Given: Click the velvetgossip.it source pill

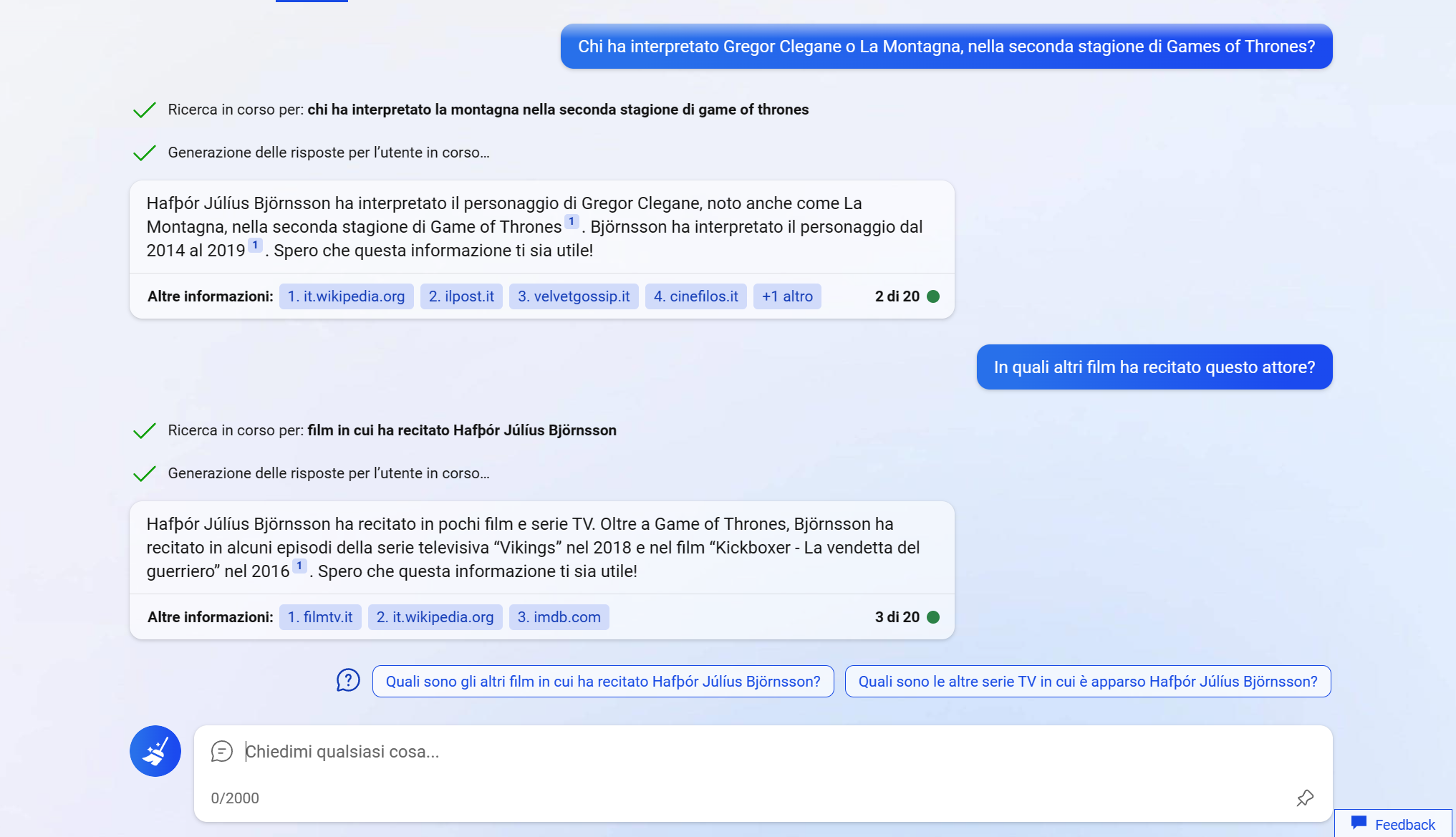Looking at the screenshot, I should pos(574,296).
